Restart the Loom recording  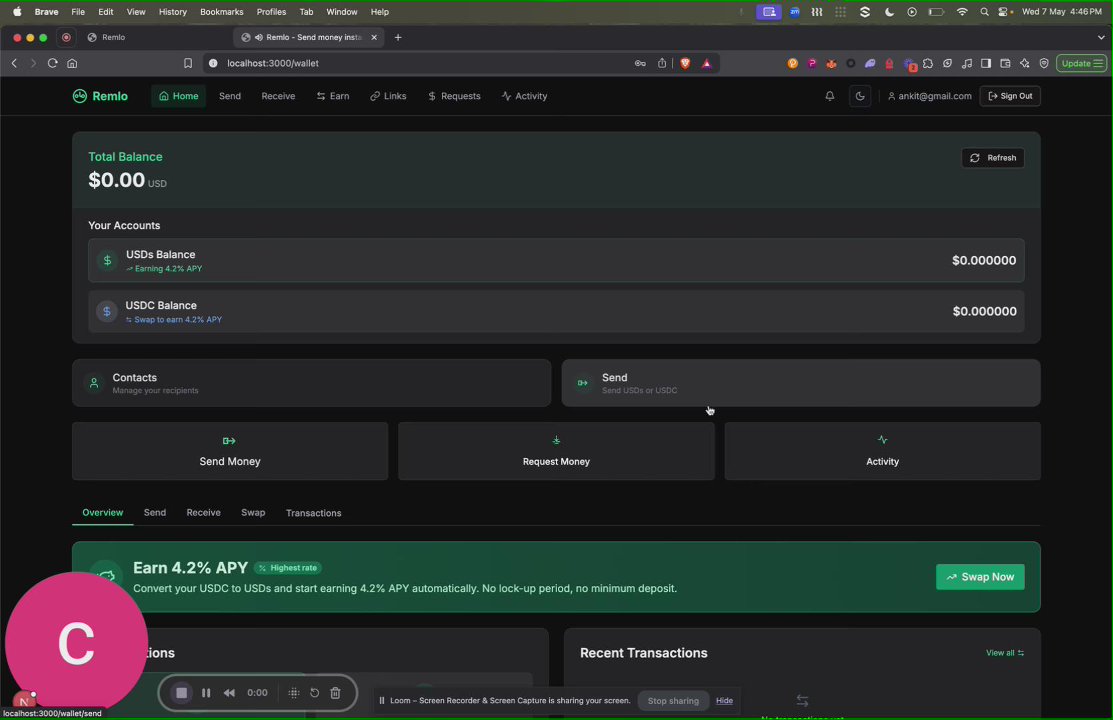tap(314, 693)
